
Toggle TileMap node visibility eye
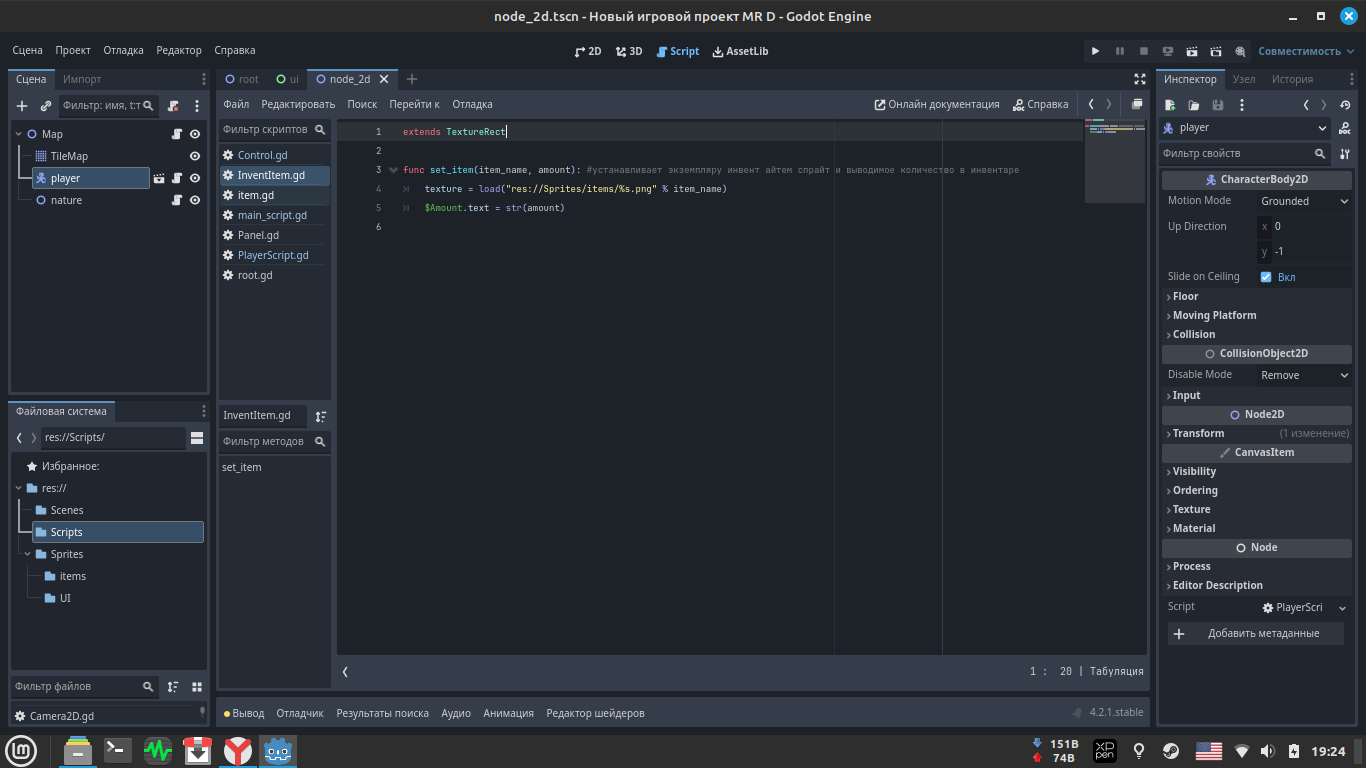coord(195,156)
